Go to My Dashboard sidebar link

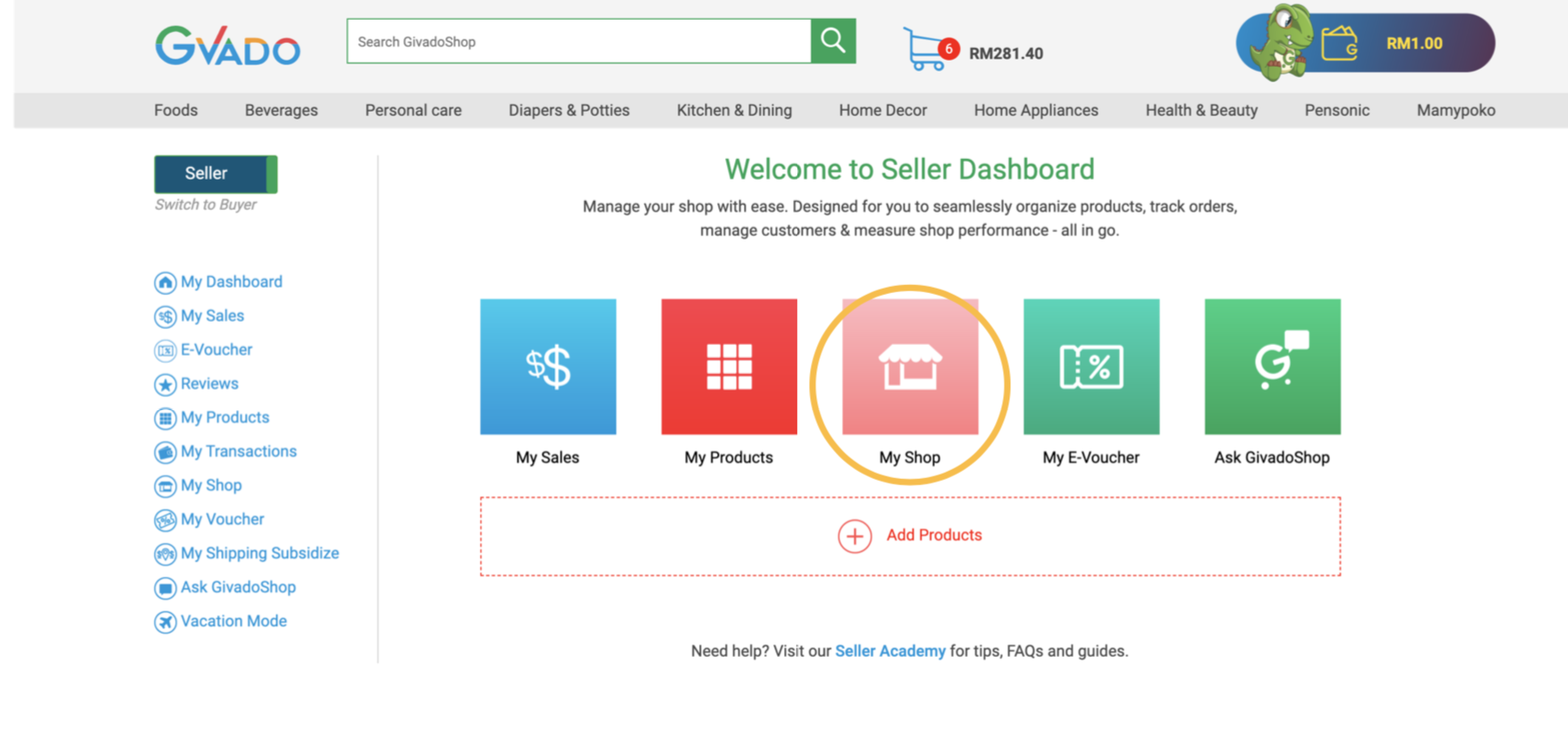[x=232, y=281]
